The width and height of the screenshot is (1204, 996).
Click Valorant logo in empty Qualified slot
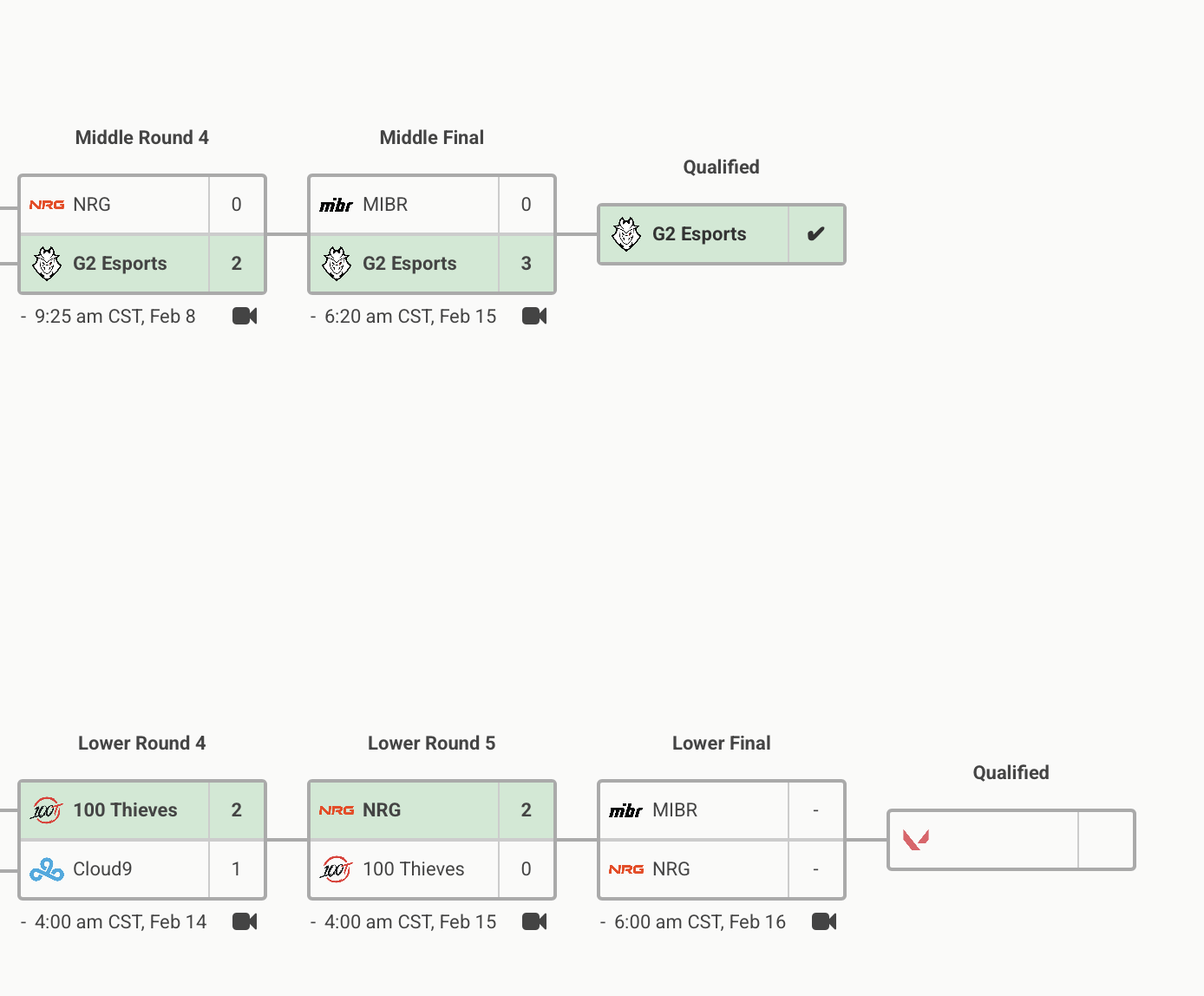point(916,840)
